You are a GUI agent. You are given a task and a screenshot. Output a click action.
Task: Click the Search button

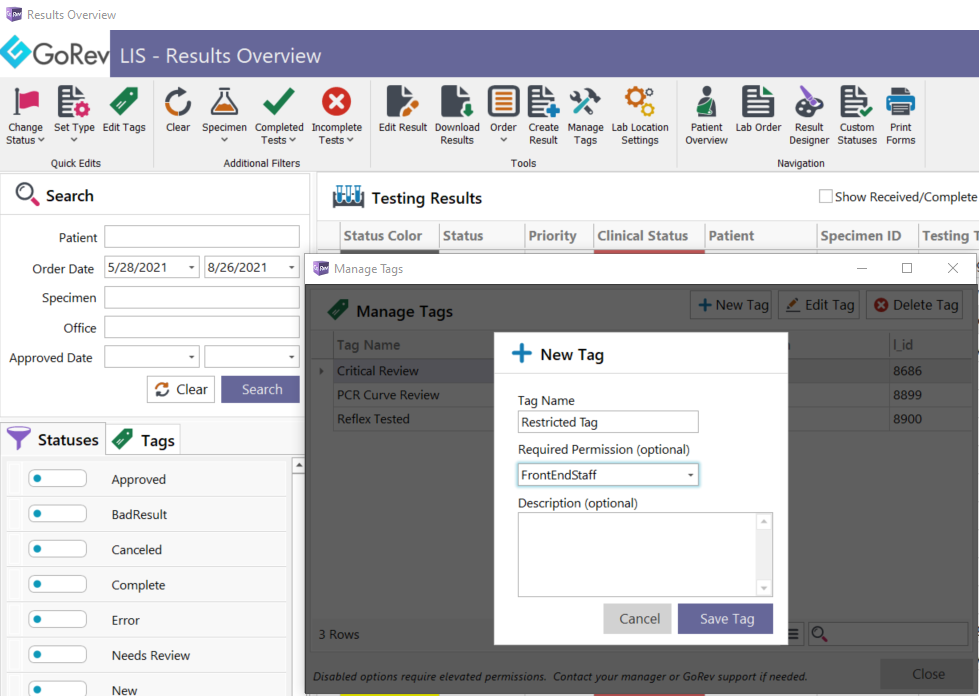tap(260, 390)
